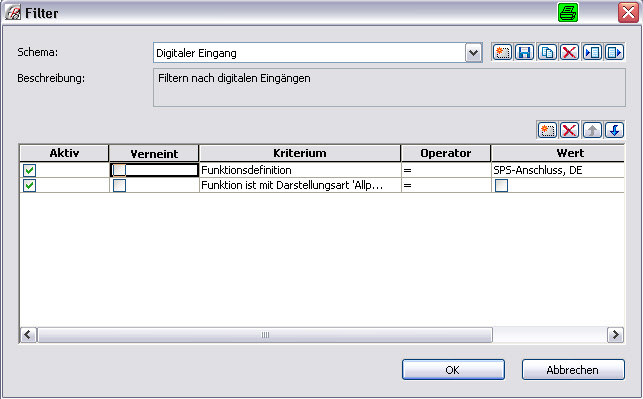The height and width of the screenshot is (399, 643).
Task: Click the green printer icon in title bar
Action: (568, 12)
